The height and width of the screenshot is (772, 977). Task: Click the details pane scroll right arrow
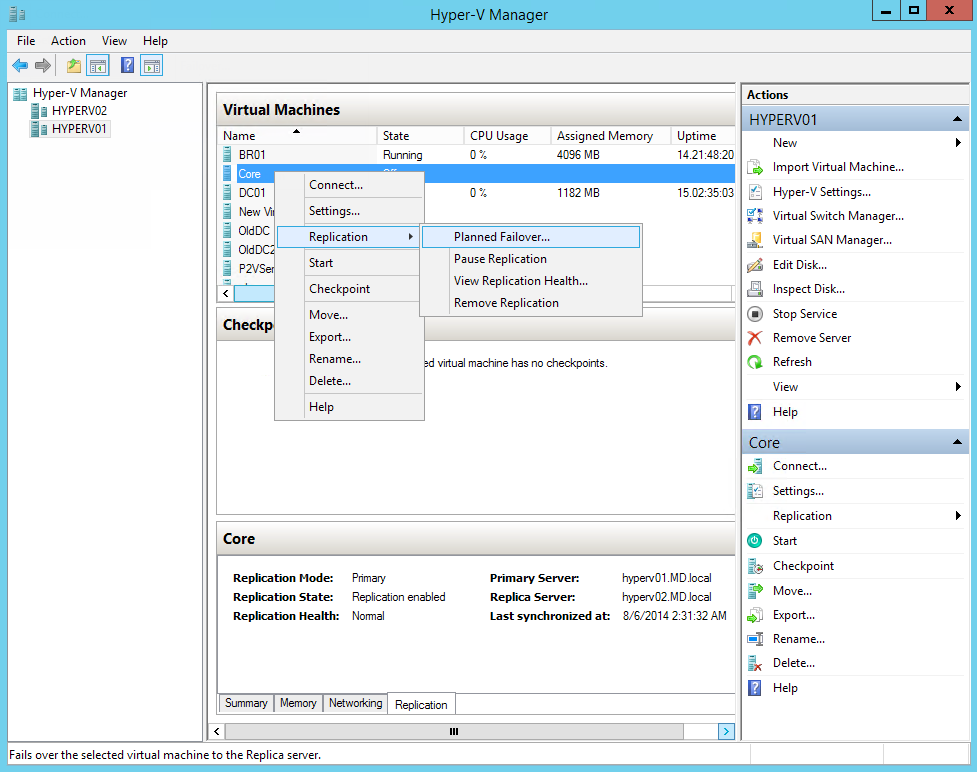(726, 731)
